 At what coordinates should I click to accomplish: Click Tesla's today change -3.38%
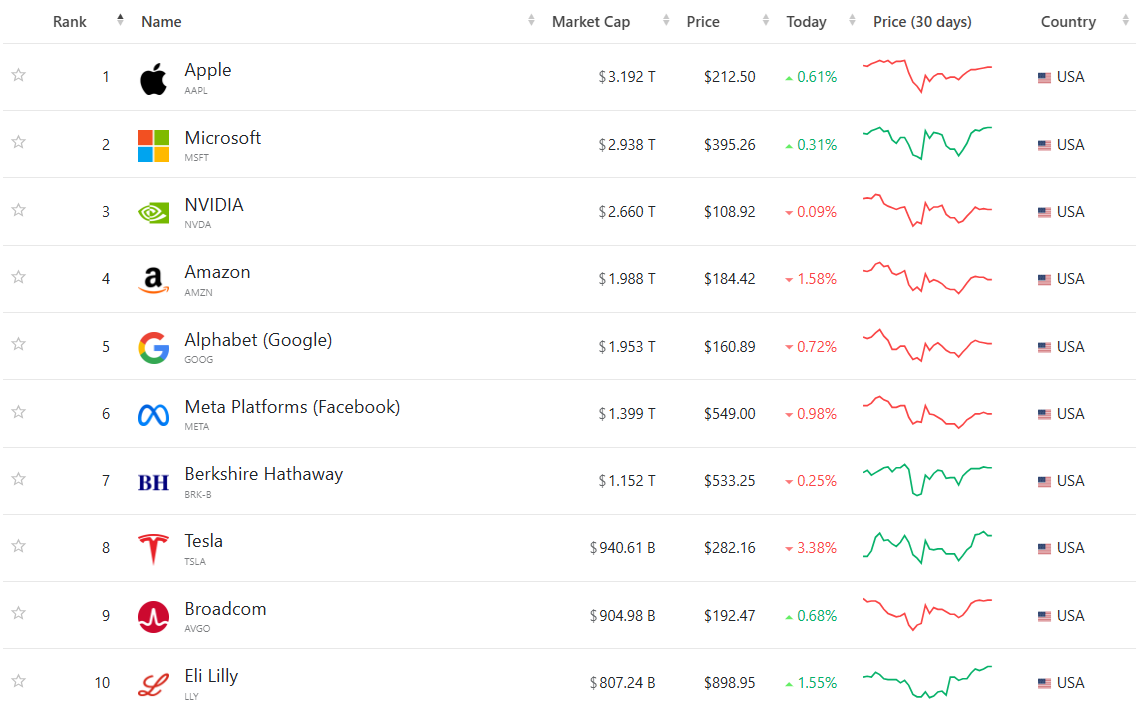[x=811, y=548]
